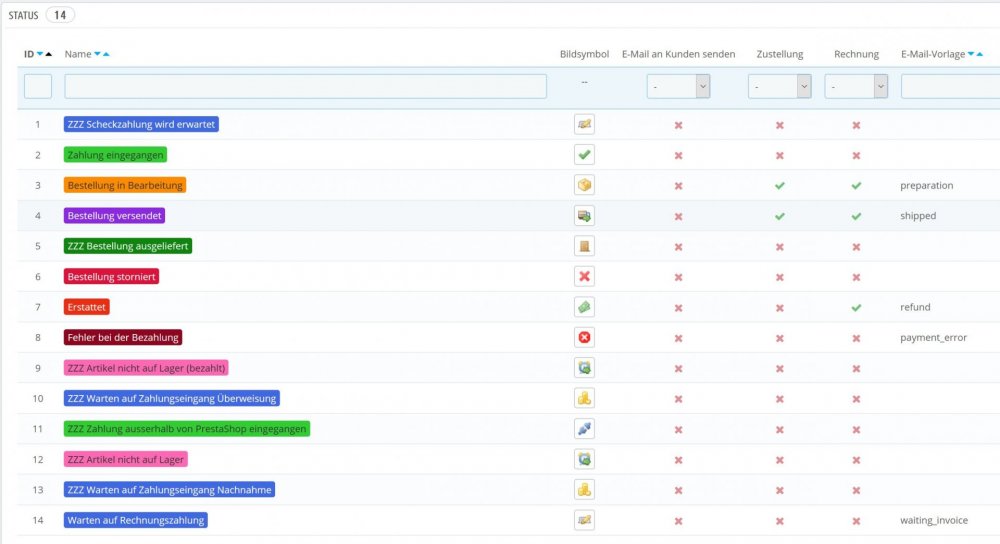Sort E-Mail-Vorlage column descending arrow
Screen dimensions: 1000x544
click(x=971, y=54)
